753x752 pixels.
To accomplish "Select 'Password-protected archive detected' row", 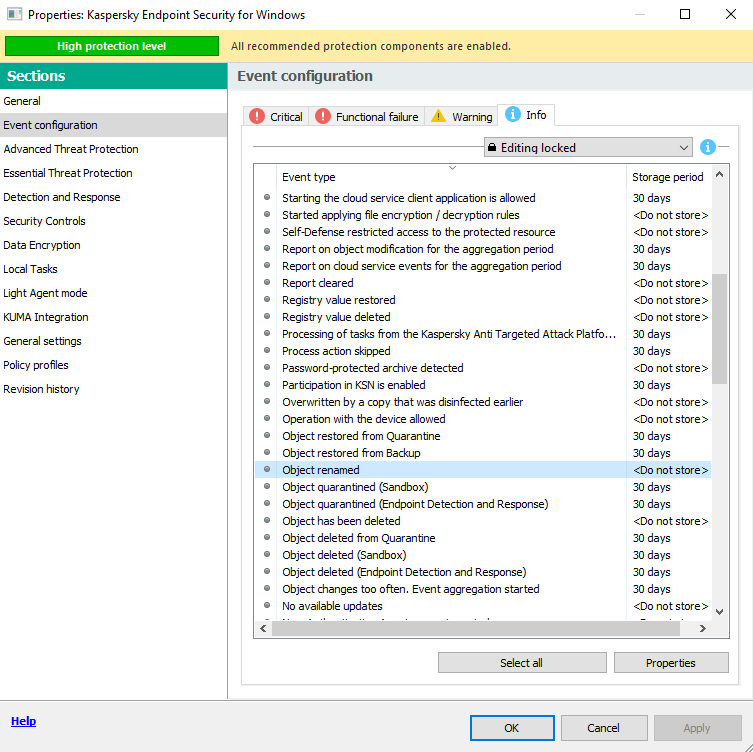I will pos(483,368).
